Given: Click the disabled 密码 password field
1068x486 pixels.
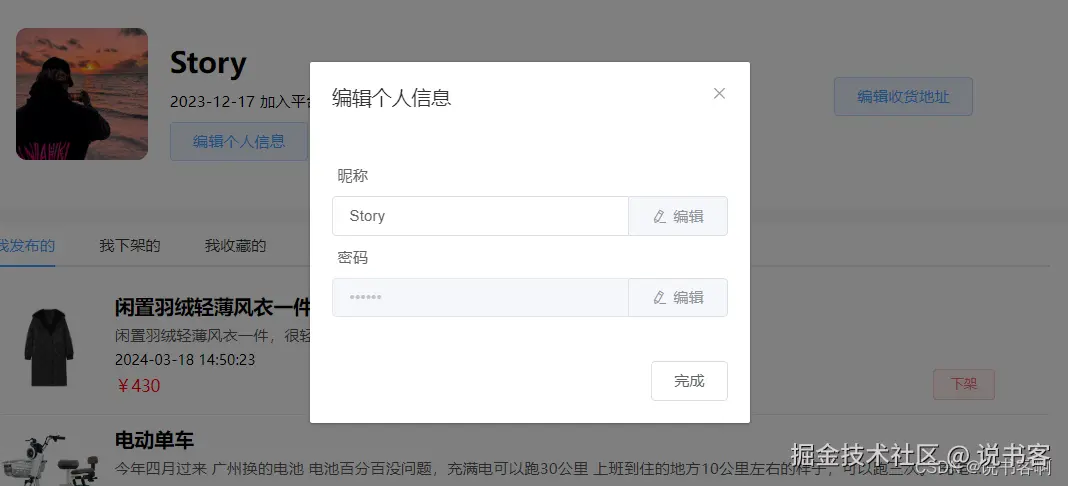Looking at the screenshot, I should click(480, 297).
